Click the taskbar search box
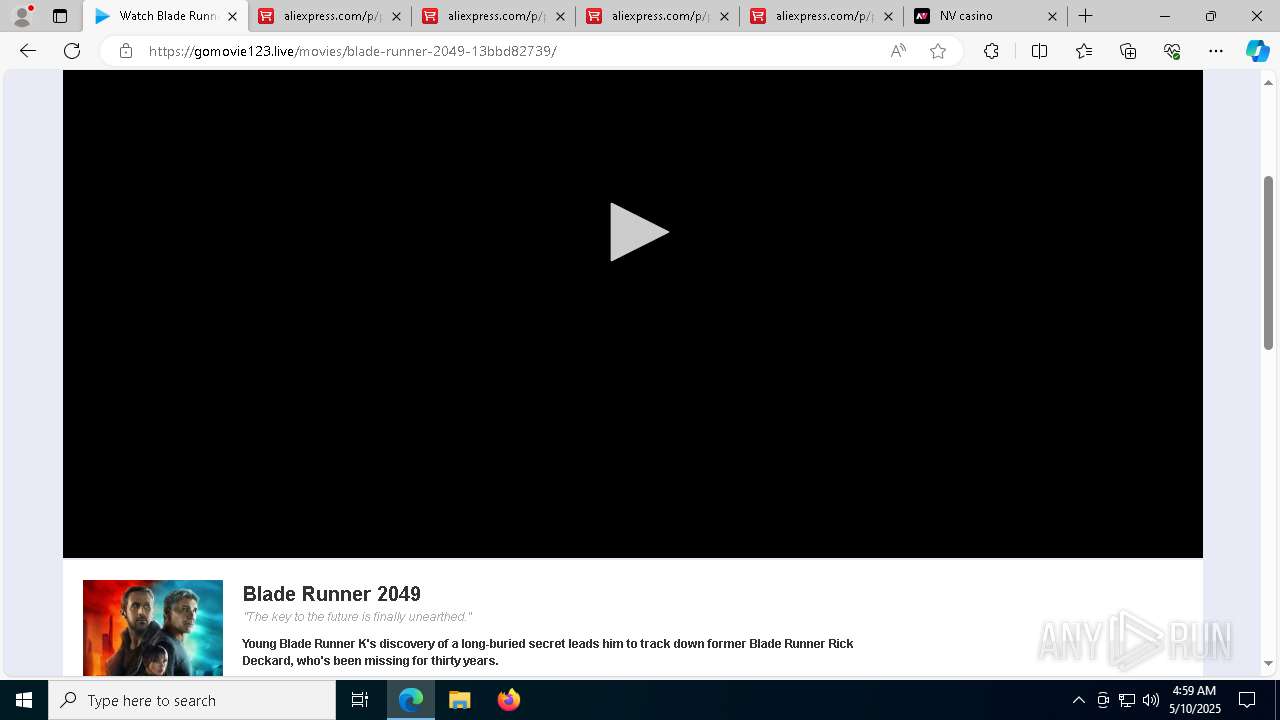 click(192, 700)
